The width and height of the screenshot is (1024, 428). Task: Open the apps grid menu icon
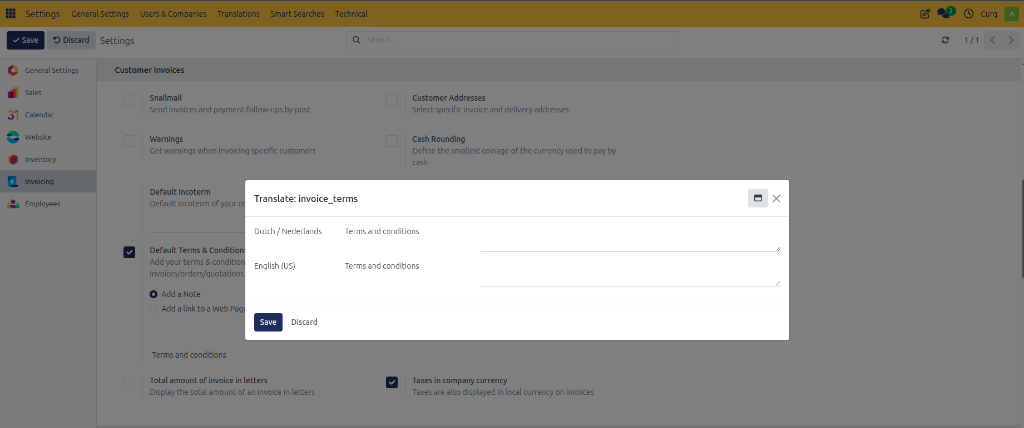pyautogui.click(x=10, y=14)
